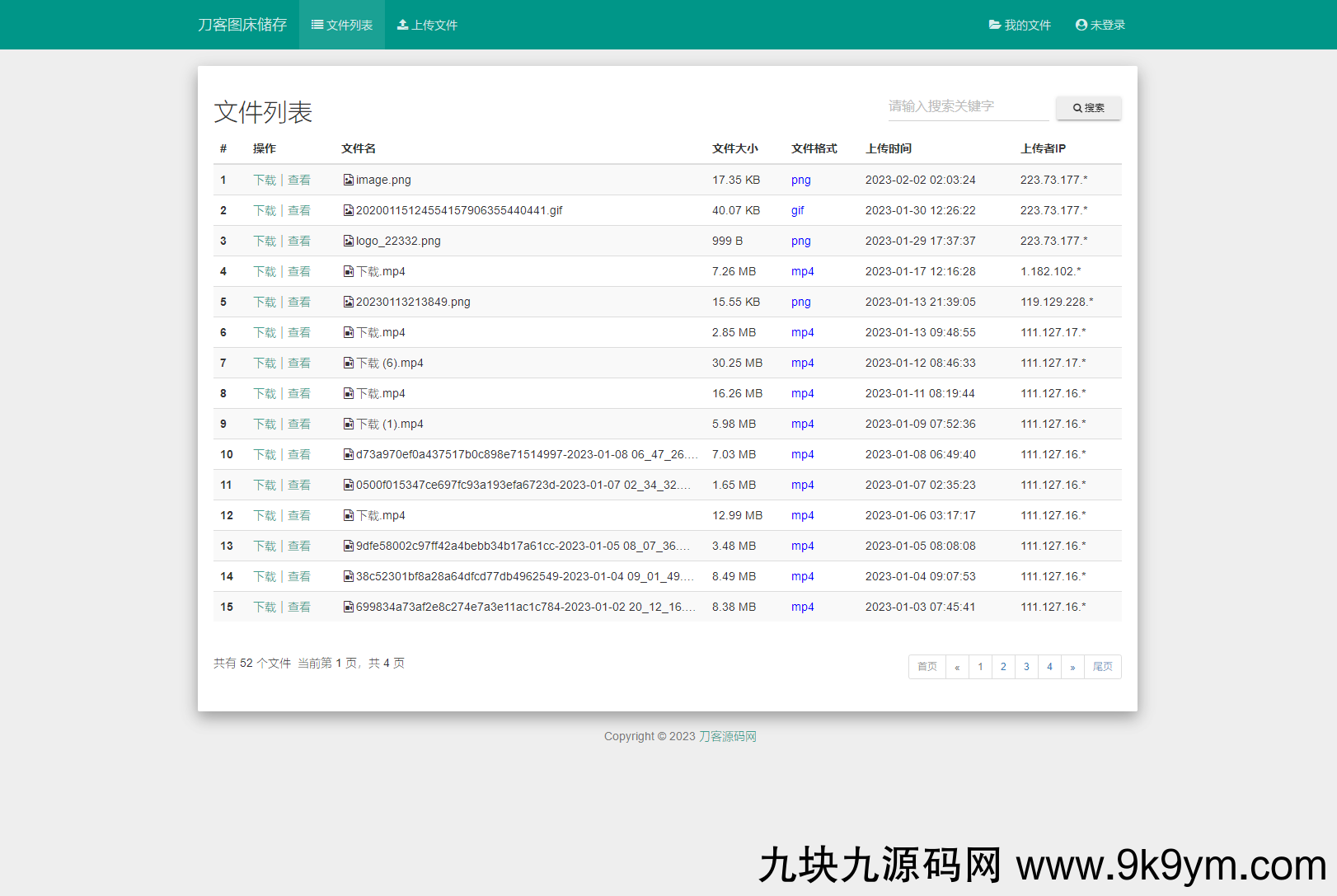Click the video icon beside 下载 (1).mp4
This screenshot has height=896, width=1337.
[349, 424]
